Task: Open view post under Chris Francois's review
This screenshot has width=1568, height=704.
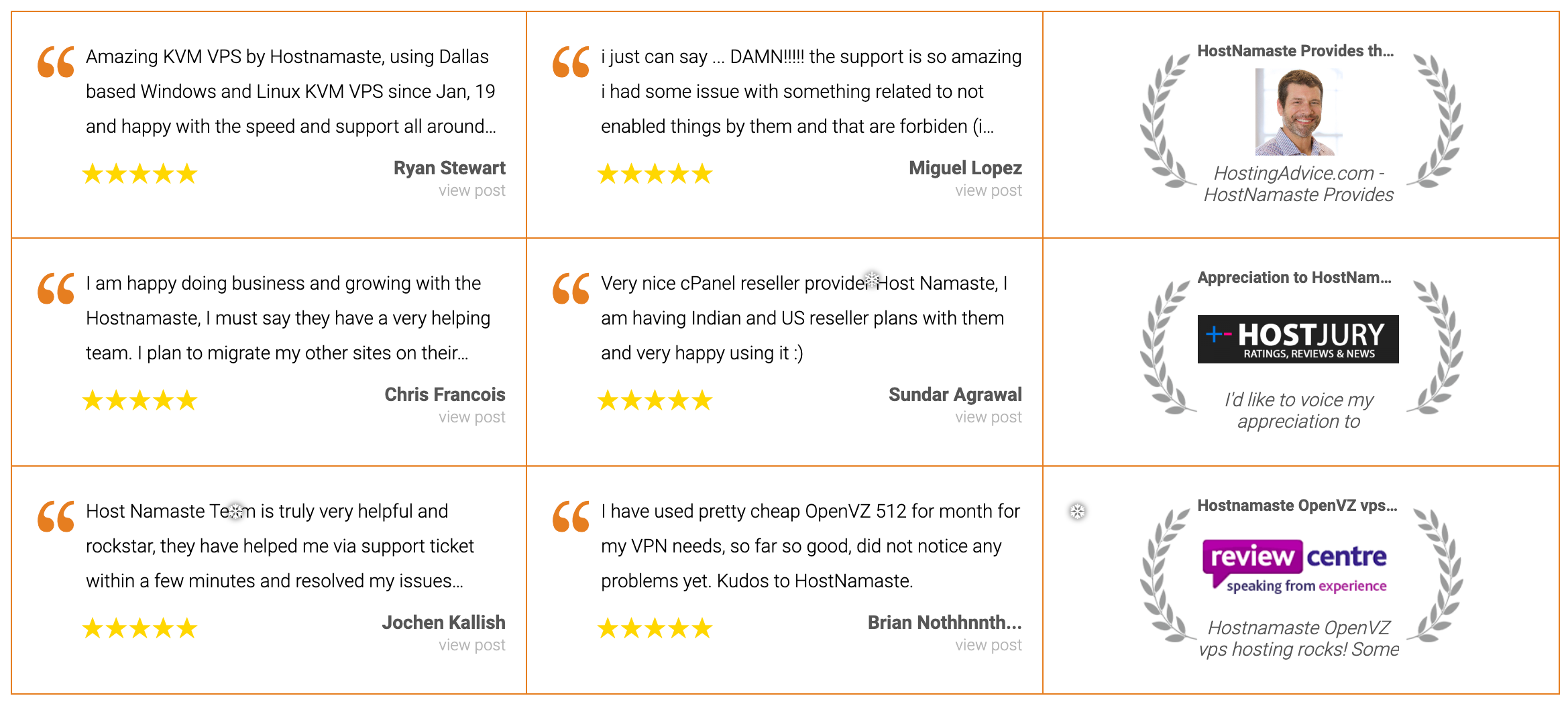Action: pos(471,416)
